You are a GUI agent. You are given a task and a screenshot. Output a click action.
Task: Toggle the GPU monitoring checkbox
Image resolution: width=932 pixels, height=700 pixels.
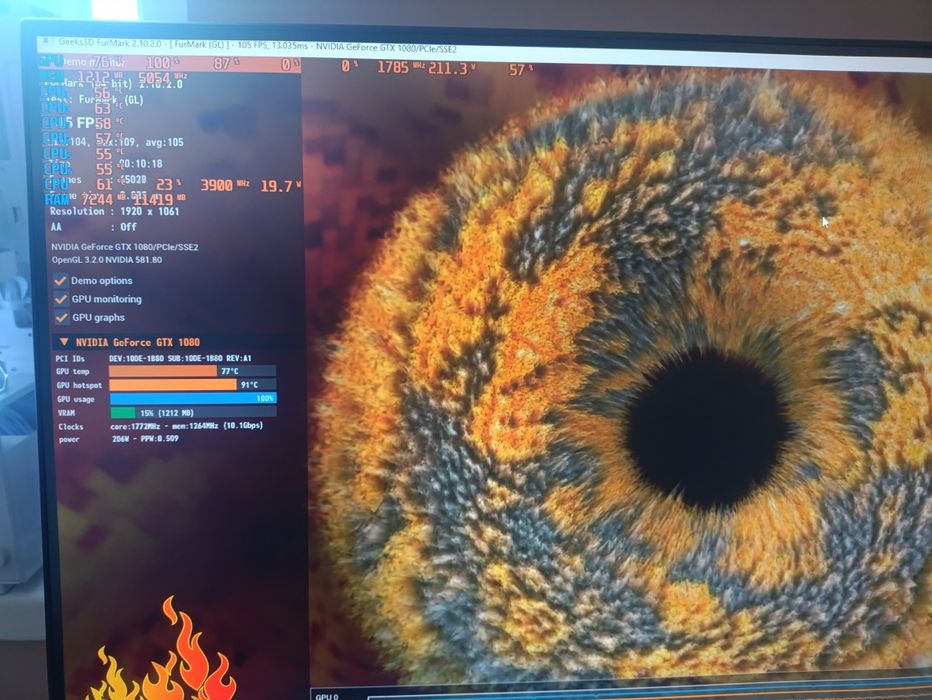61,298
